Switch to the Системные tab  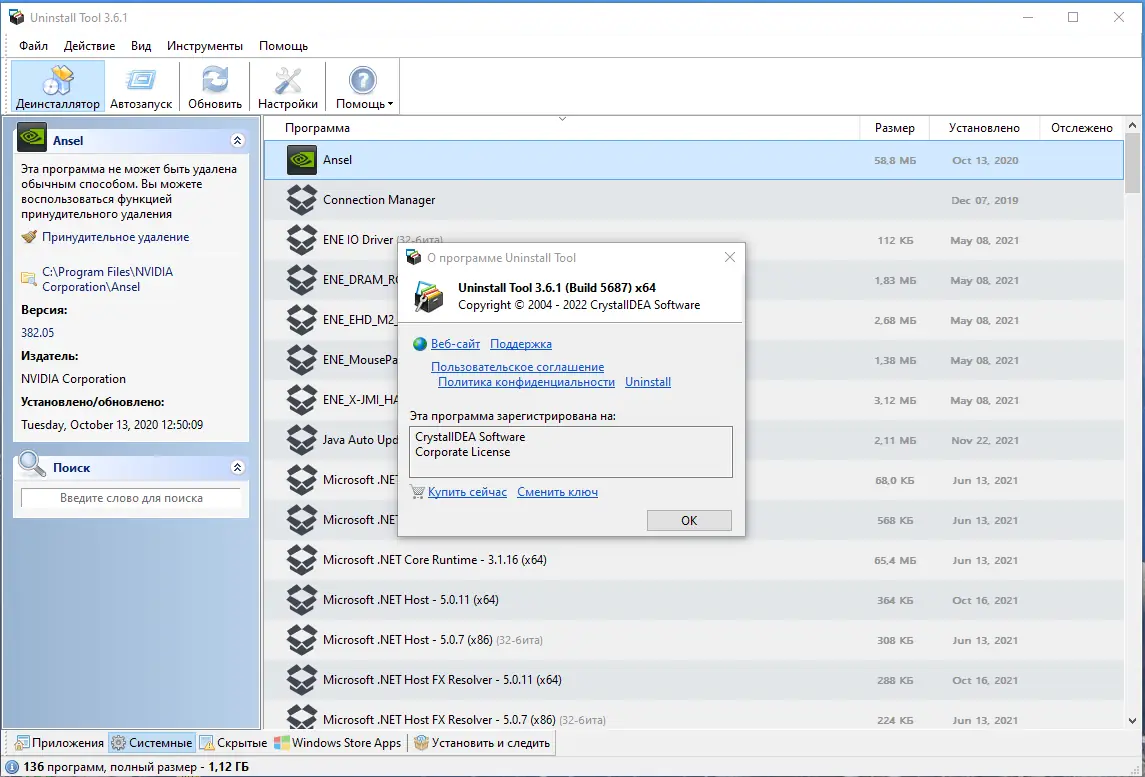click(x=152, y=743)
